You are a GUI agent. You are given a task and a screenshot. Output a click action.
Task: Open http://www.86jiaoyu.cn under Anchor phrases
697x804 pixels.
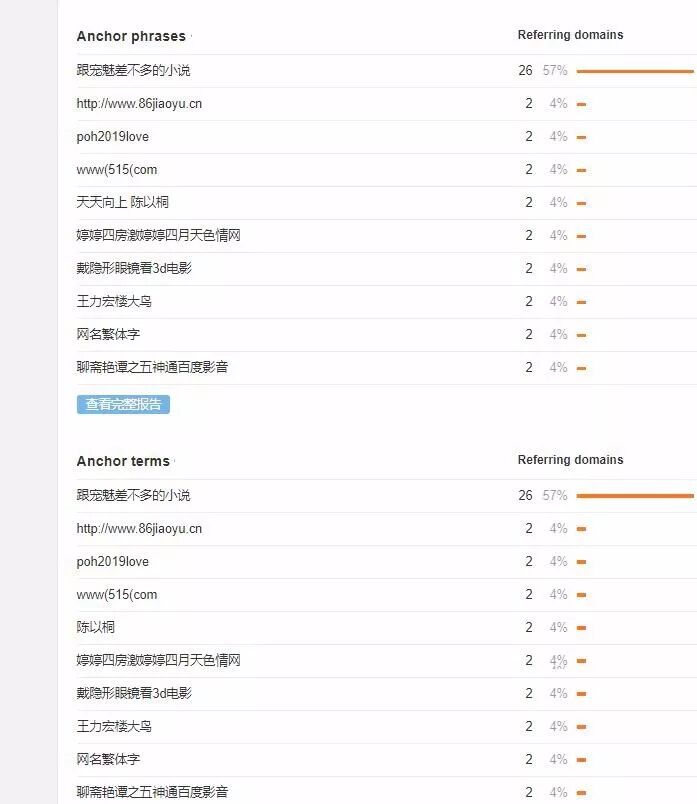[139, 104]
